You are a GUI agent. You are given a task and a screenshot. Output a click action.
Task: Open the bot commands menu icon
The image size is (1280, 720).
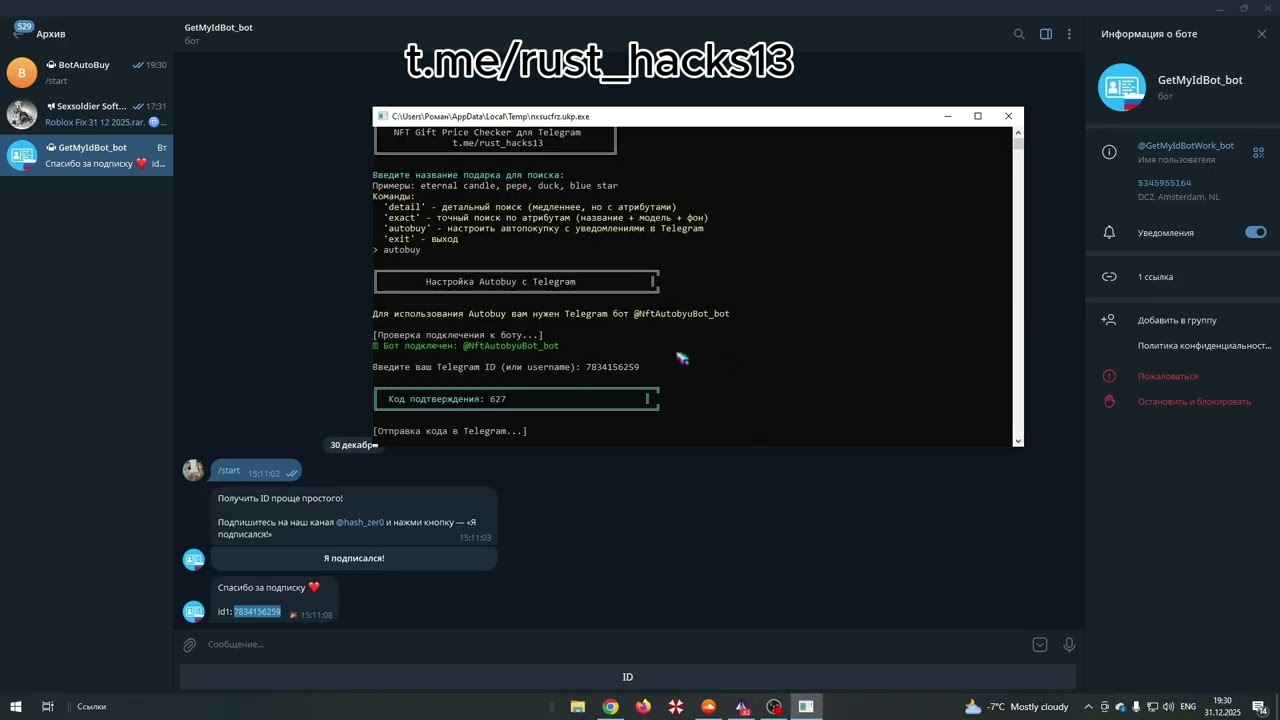[1040, 645]
